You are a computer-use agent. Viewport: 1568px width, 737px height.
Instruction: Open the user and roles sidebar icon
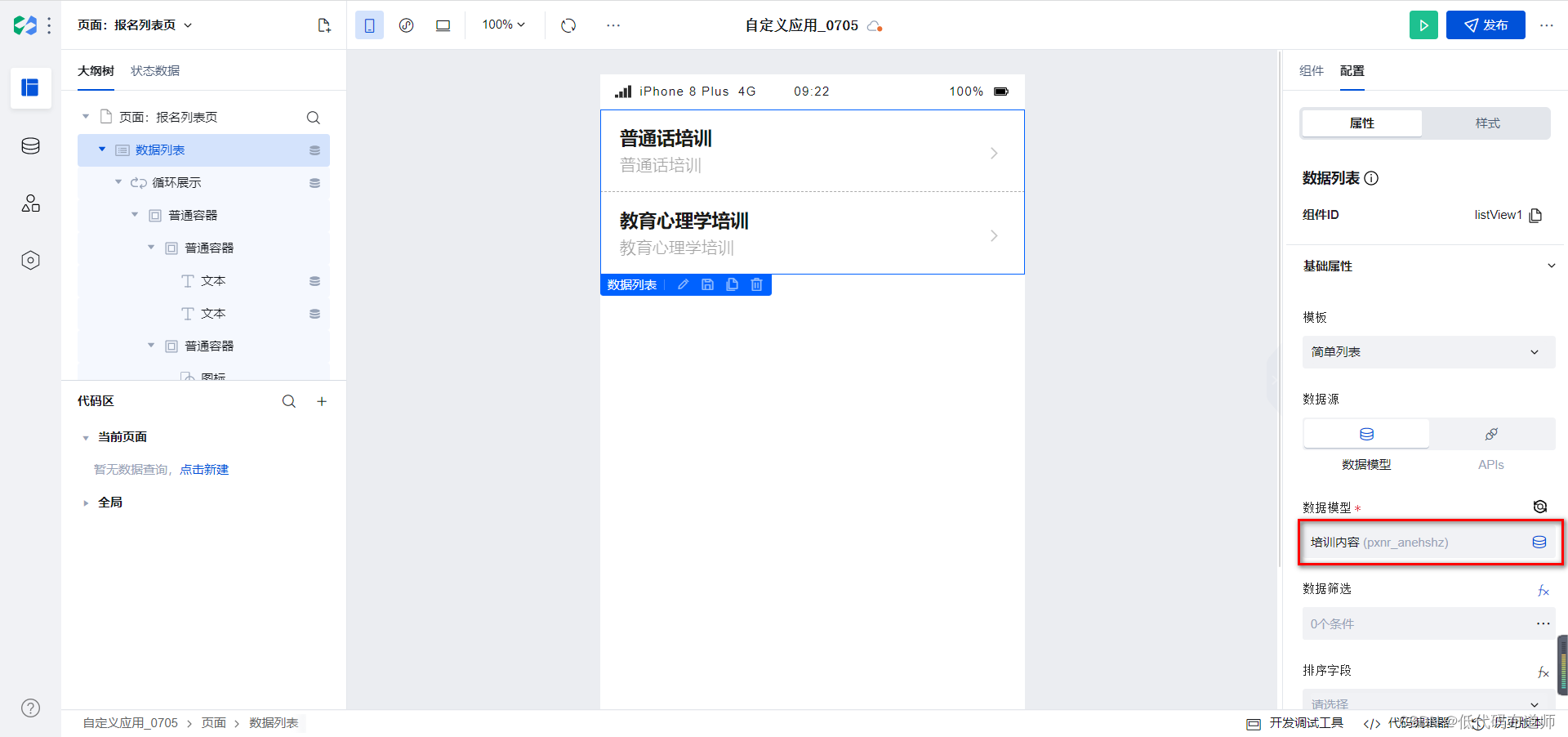(30, 203)
